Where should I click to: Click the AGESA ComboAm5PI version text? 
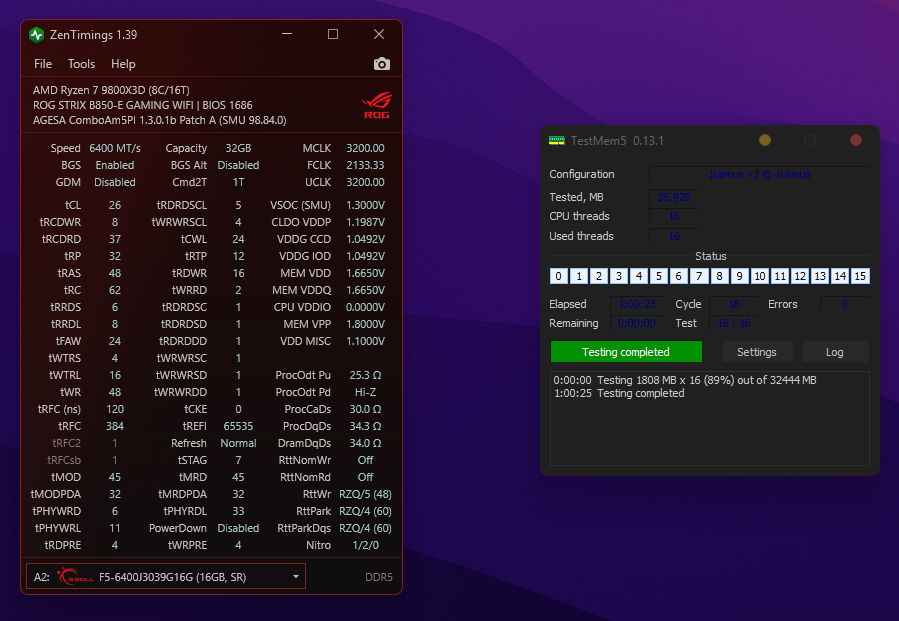(159, 120)
